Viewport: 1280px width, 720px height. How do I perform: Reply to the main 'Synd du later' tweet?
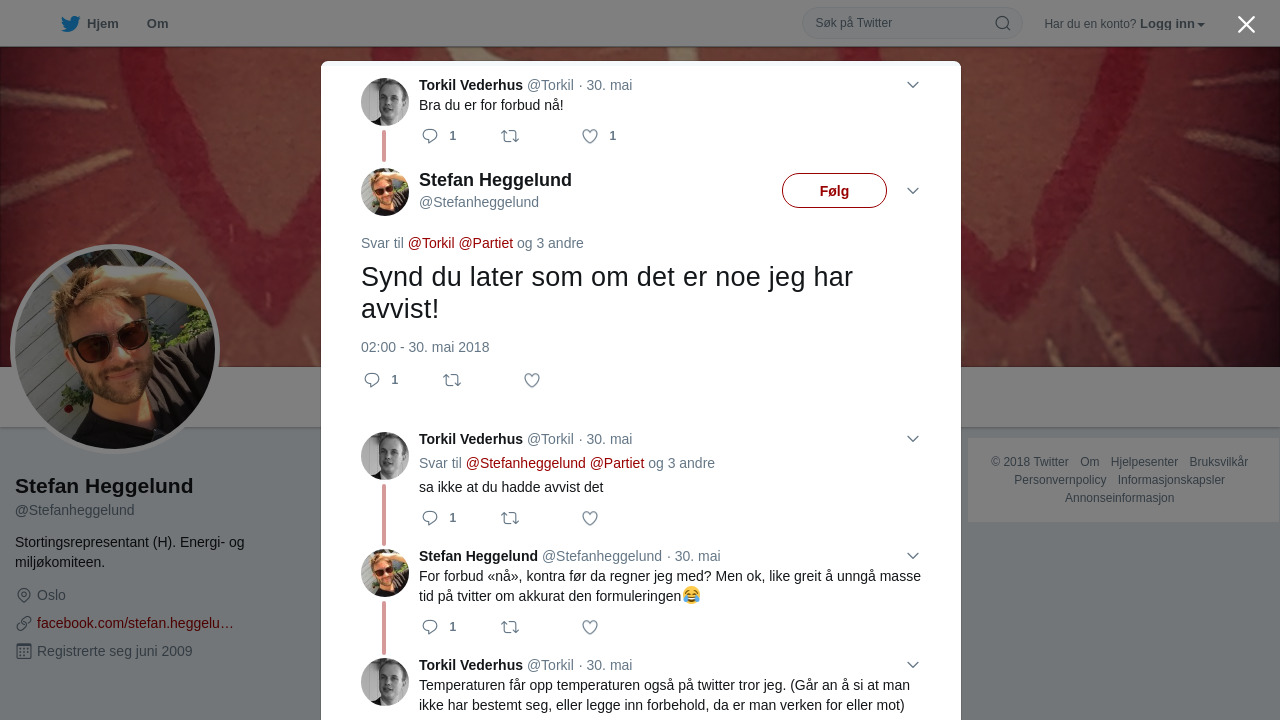click(372, 380)
